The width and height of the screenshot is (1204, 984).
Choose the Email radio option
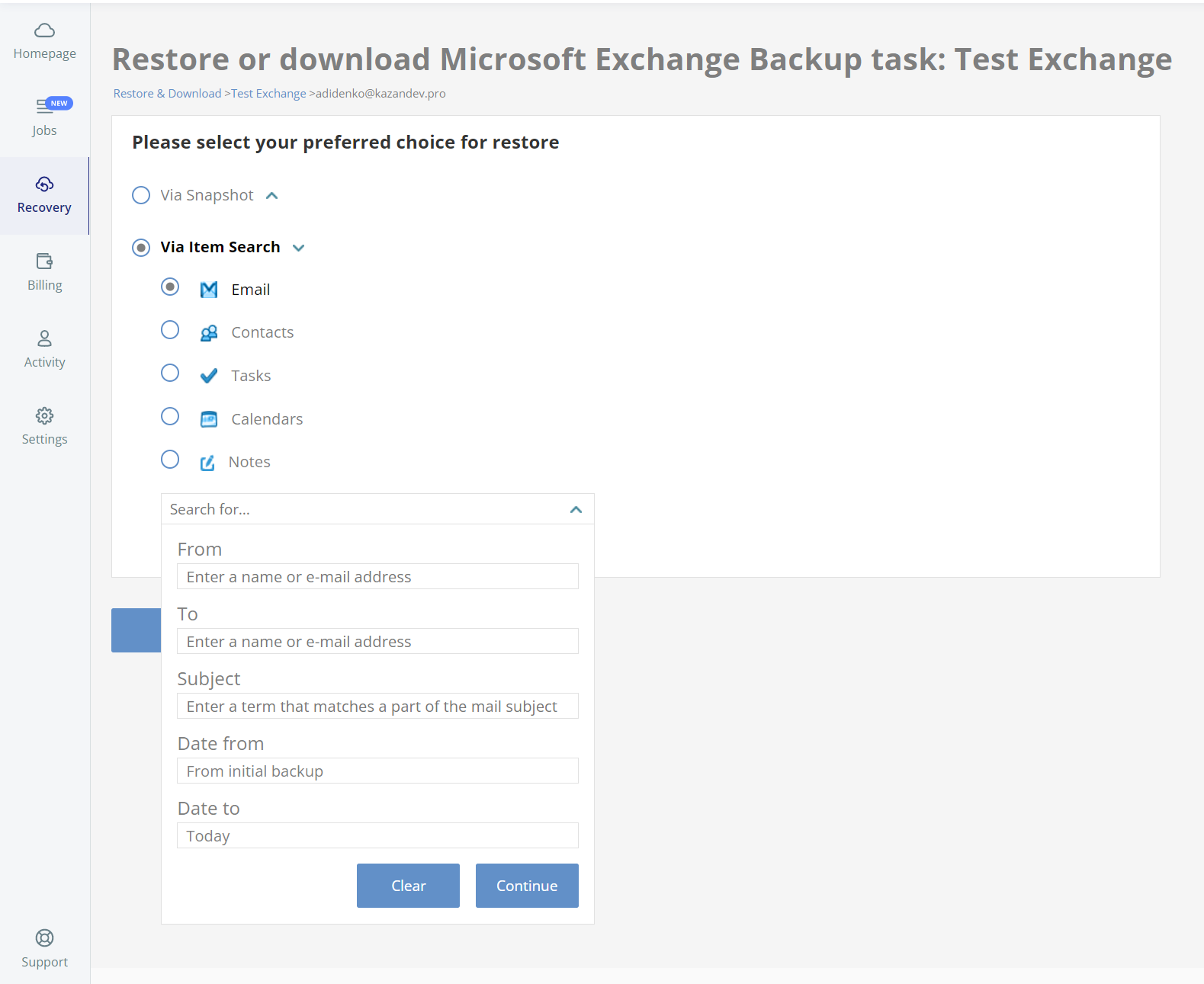point(170,287)
